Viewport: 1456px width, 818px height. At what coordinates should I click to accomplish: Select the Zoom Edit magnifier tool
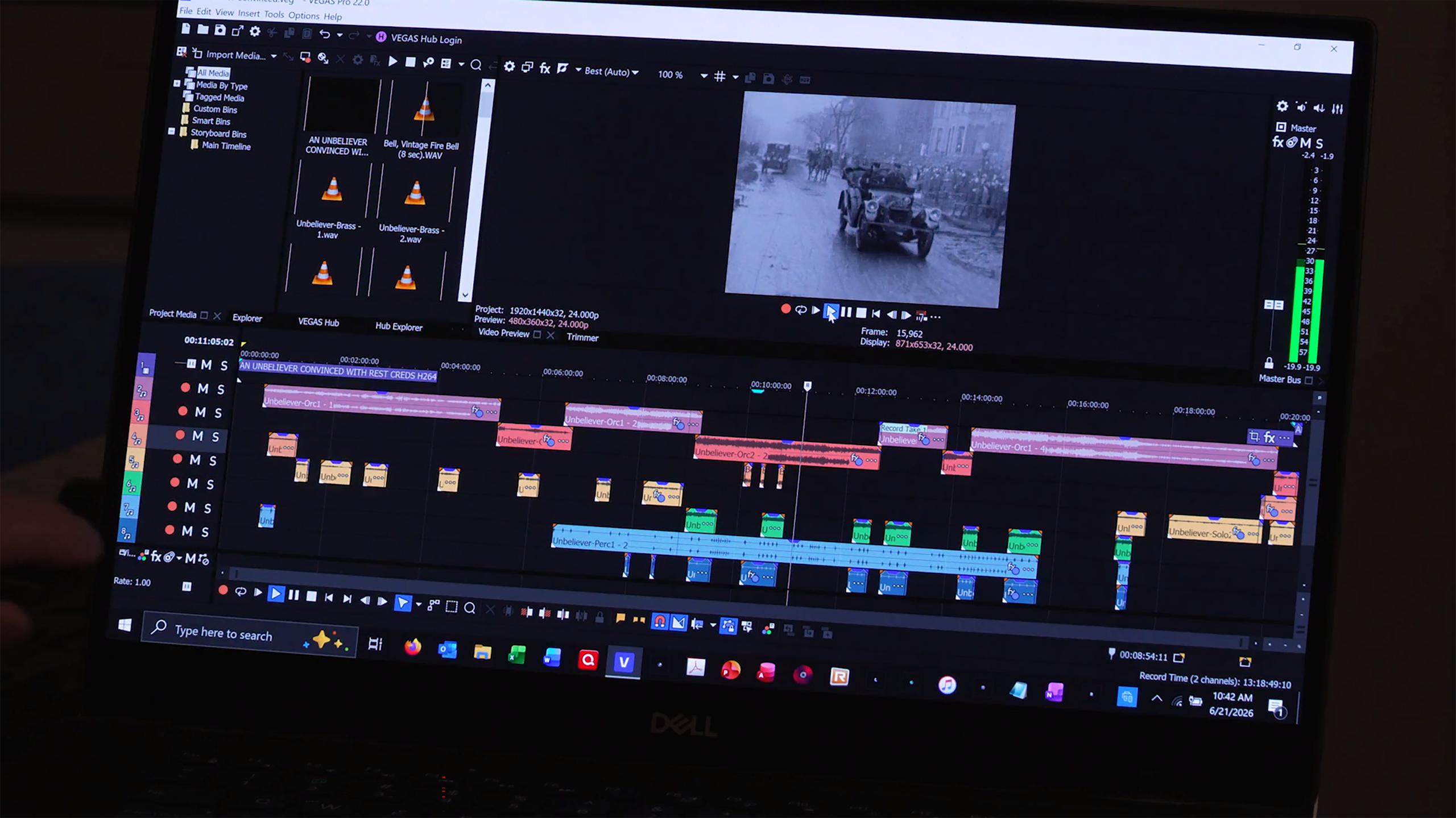[x=470, y=608]
